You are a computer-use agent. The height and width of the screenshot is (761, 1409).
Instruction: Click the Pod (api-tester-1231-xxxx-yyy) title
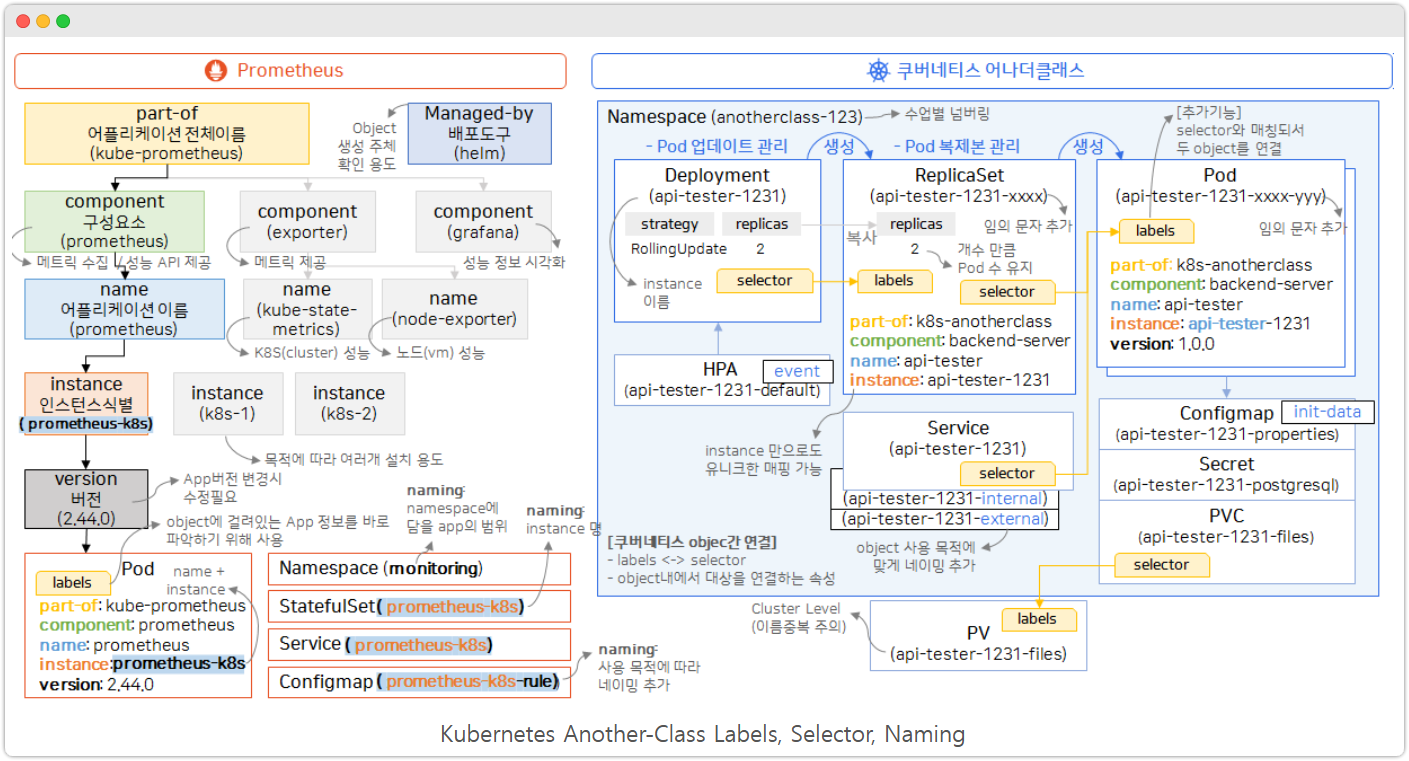coord(1220,185)
